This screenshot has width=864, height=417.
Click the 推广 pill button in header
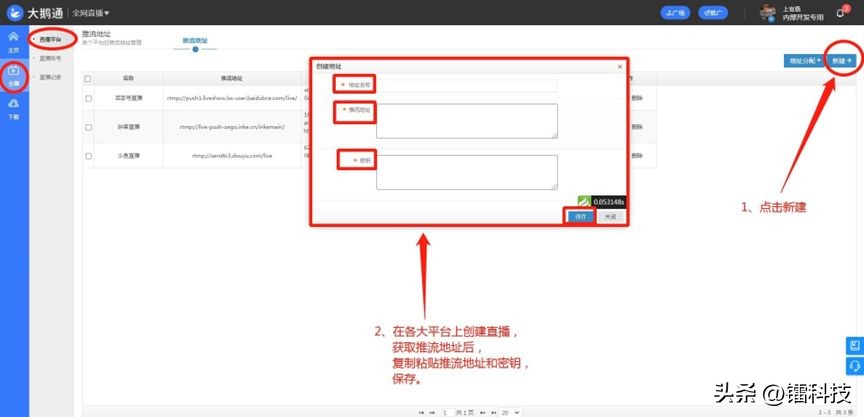(713, 13)
